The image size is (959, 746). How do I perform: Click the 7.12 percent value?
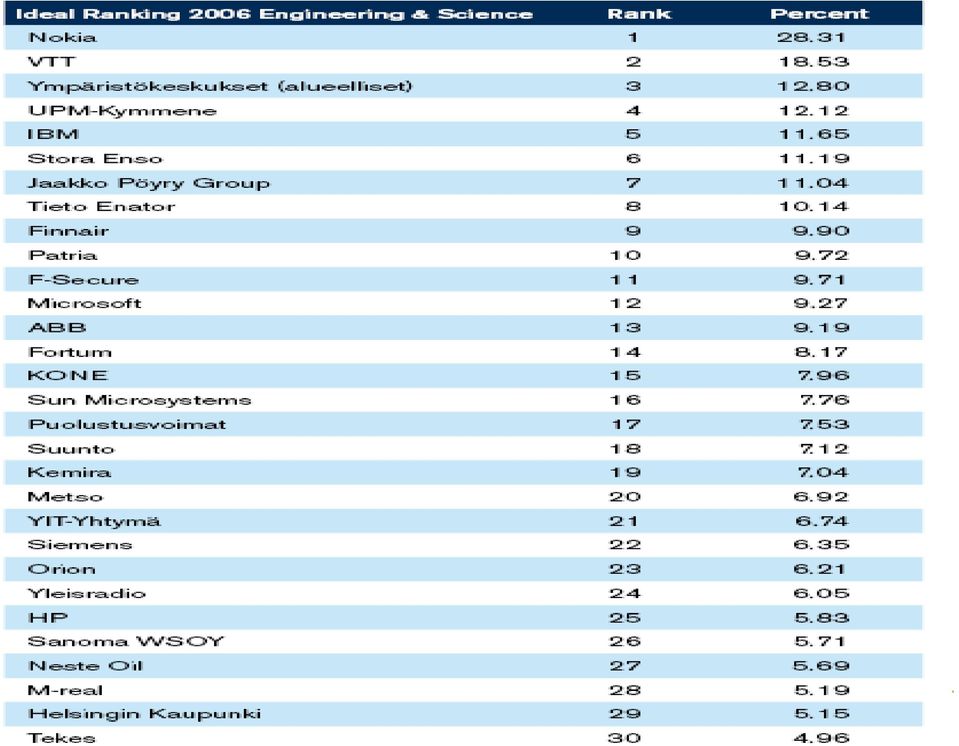click(x=824, y=449)
